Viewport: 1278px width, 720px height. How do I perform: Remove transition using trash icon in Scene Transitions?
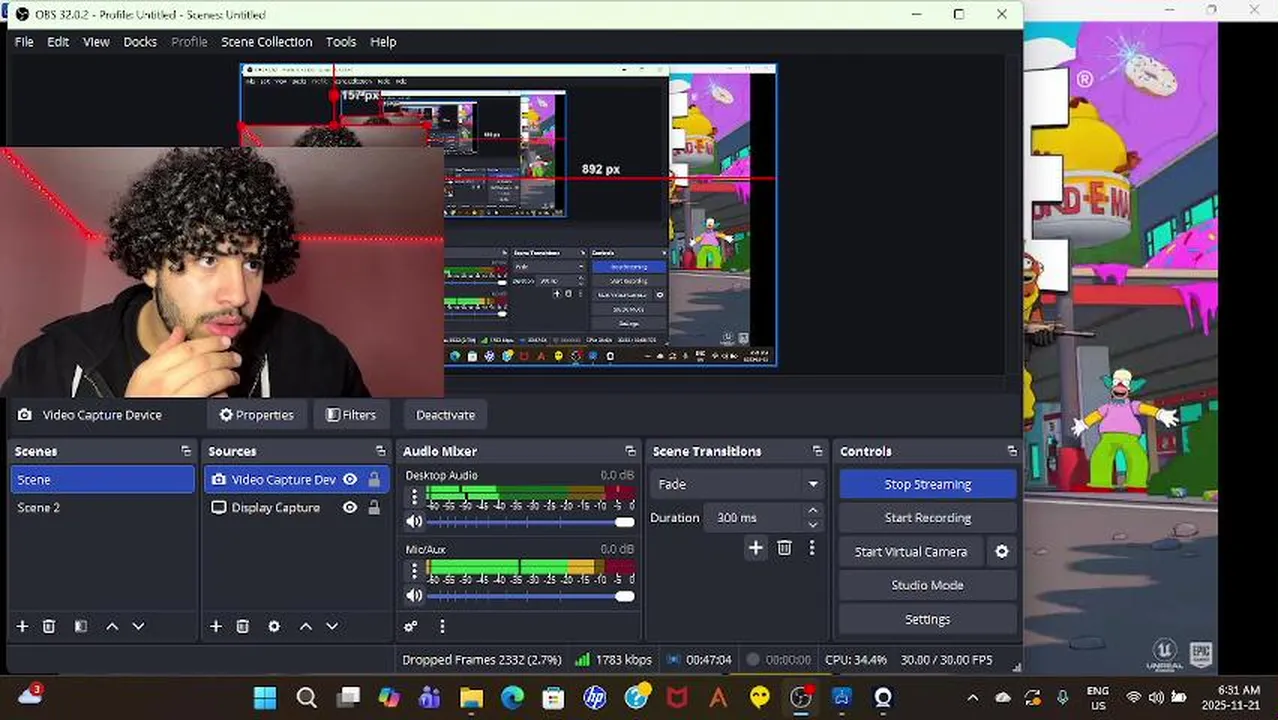point(784,547)
